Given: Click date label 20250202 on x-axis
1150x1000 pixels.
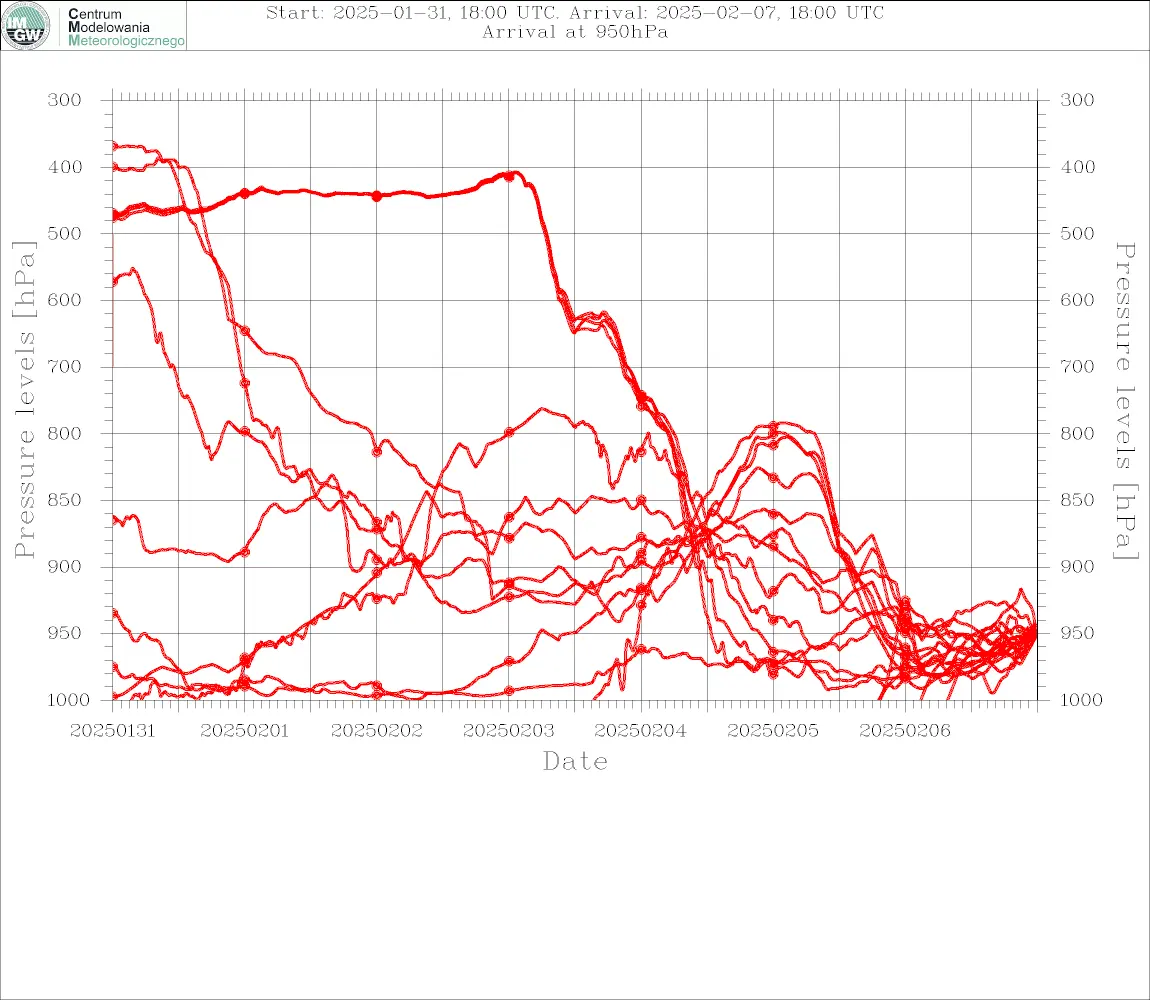Looking at the screenshot, I should pos(377,731).
